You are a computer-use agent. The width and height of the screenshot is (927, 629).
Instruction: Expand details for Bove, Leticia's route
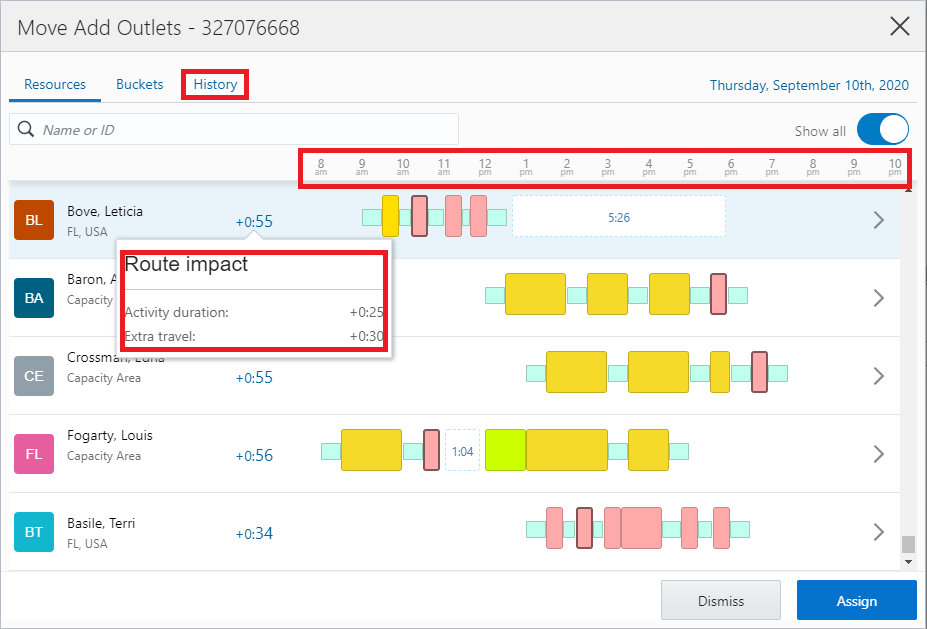click(879, 219)
